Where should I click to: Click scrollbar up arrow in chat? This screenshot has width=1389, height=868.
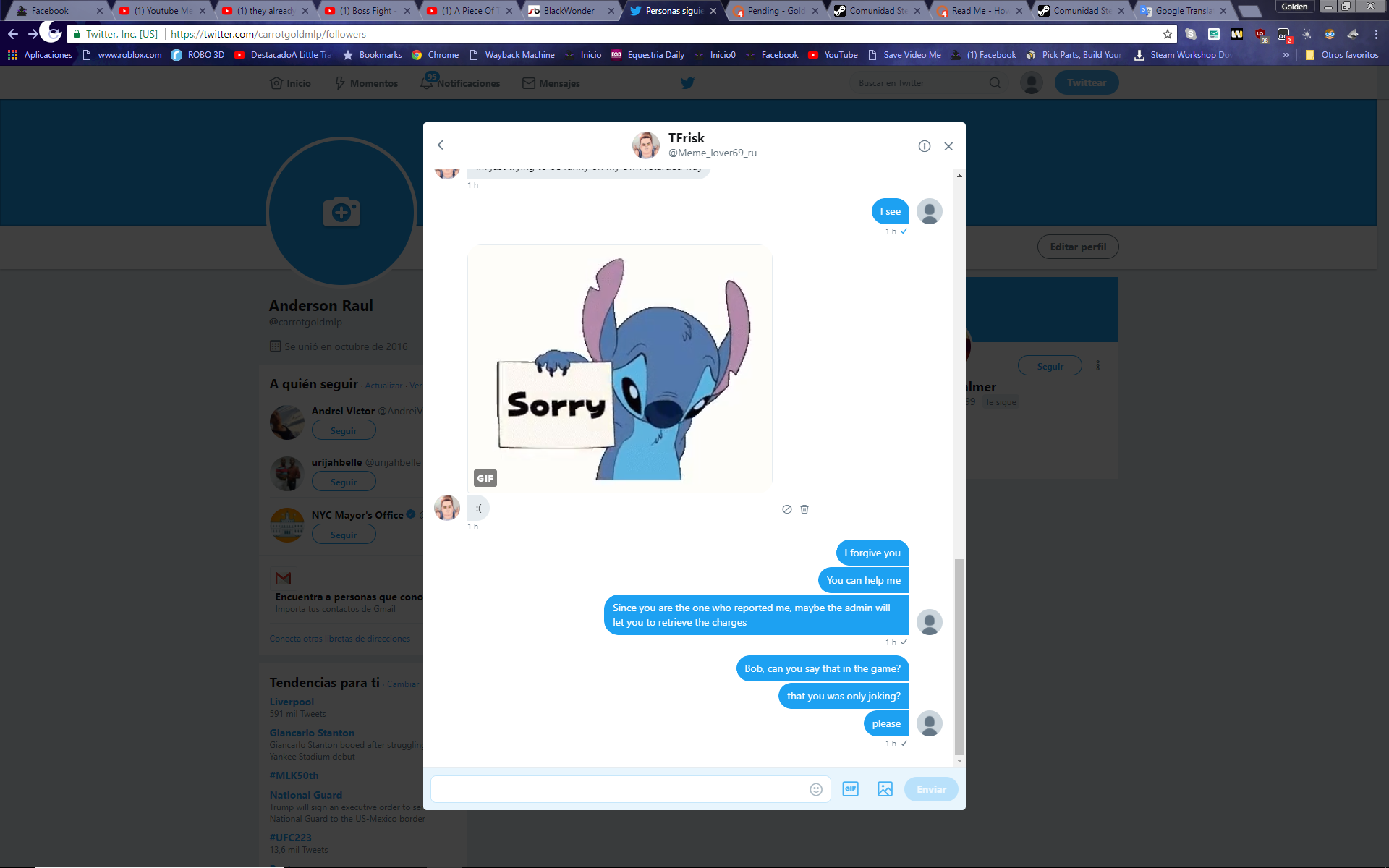pos(959,176)
